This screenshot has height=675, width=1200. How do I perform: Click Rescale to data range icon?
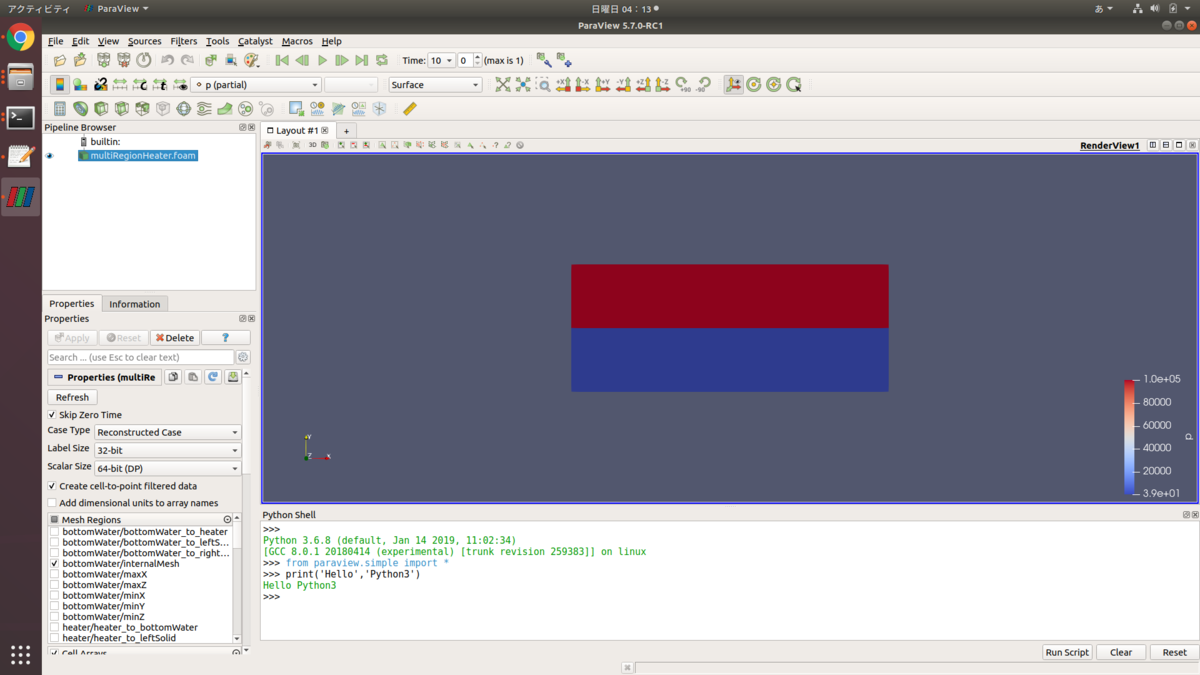tap(120, 85)
